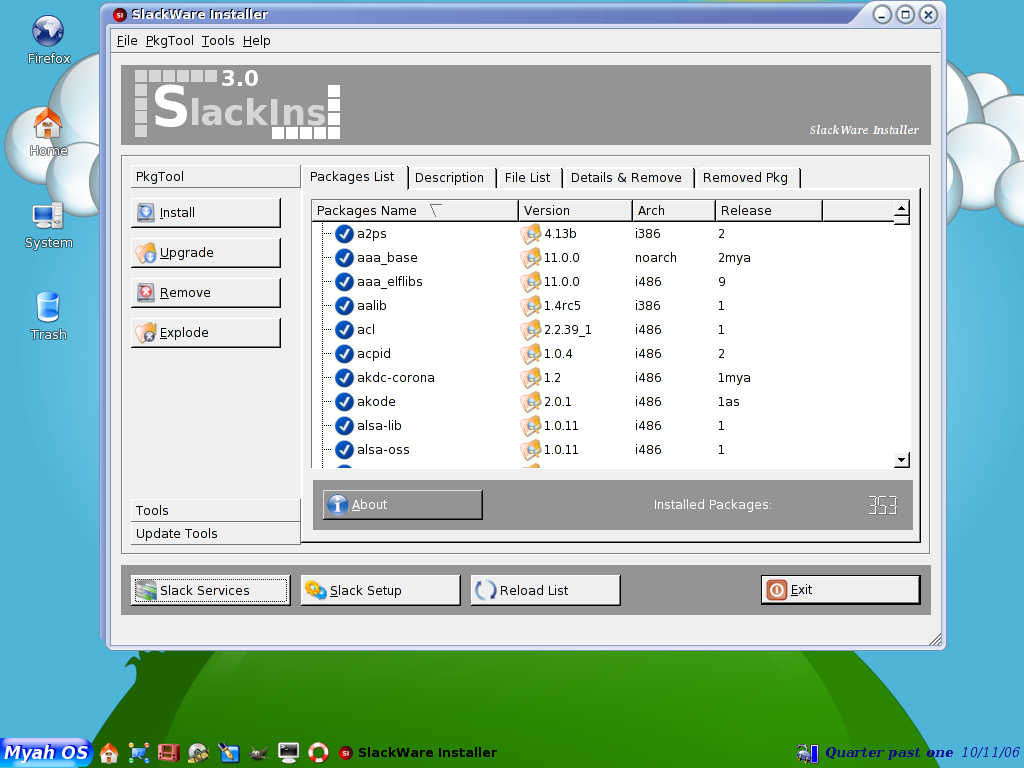Click the check icon beside akdc-corona

pyautogui.click(x=344, y=378)
